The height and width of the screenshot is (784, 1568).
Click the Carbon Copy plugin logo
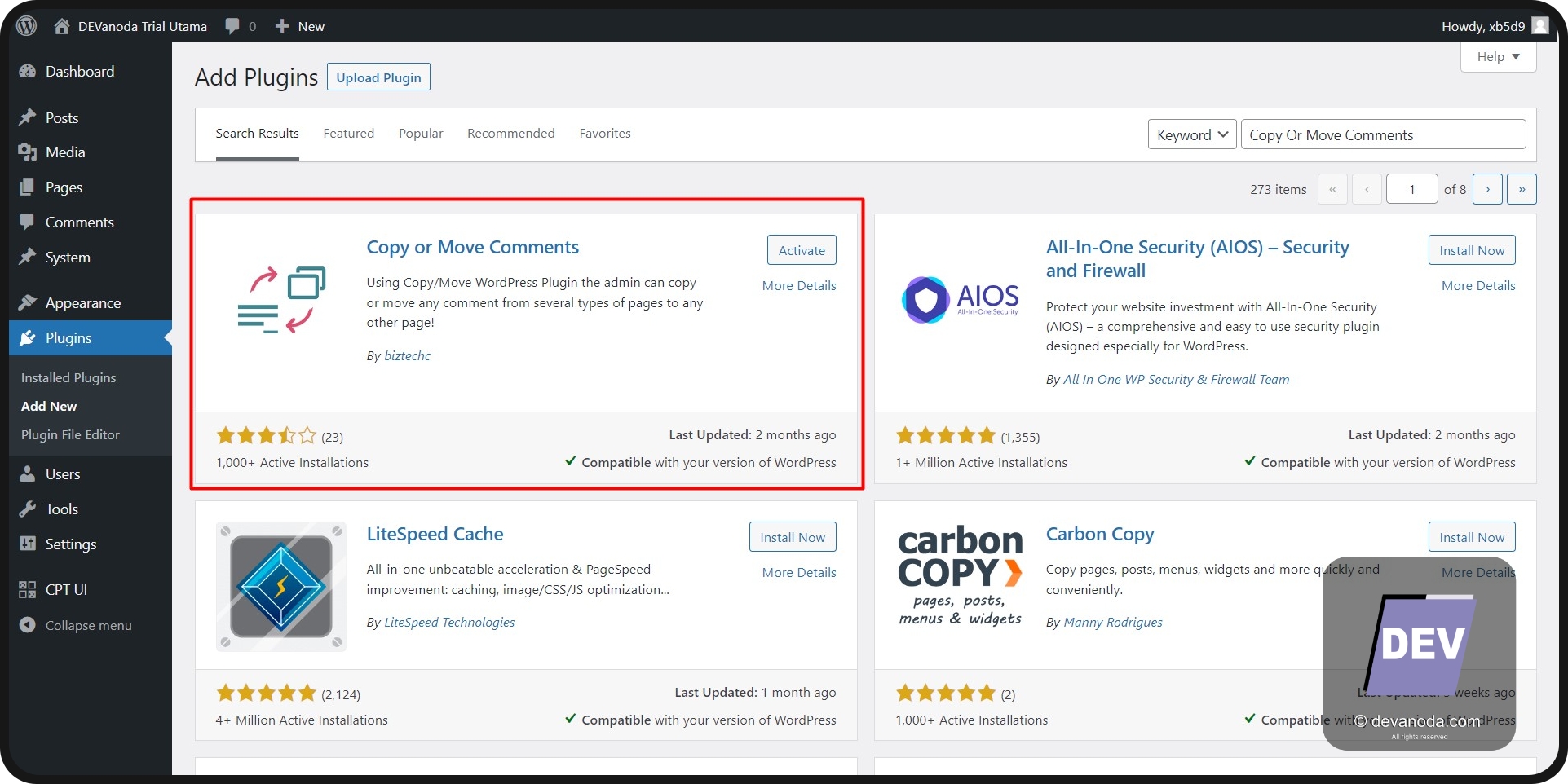pyautogui.click(x=961, y=575)
